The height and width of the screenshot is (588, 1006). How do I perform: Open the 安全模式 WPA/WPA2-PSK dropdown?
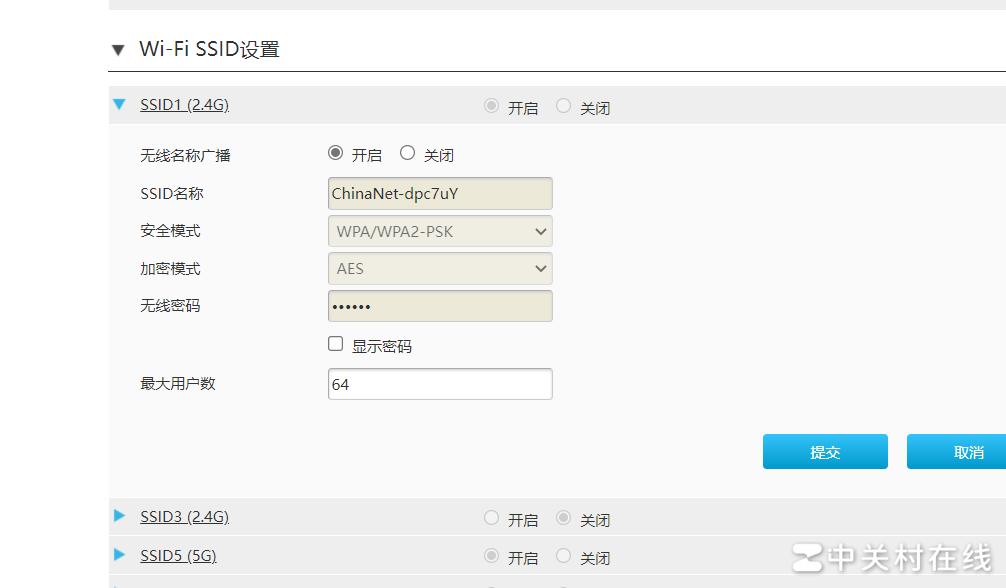pyautogui.click(x=440, y=231)
